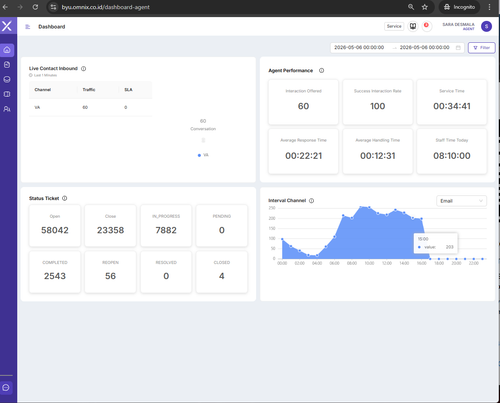Click the COMPLETED card showing 2543
Screen dimensions: 500x403
[55, 272]
